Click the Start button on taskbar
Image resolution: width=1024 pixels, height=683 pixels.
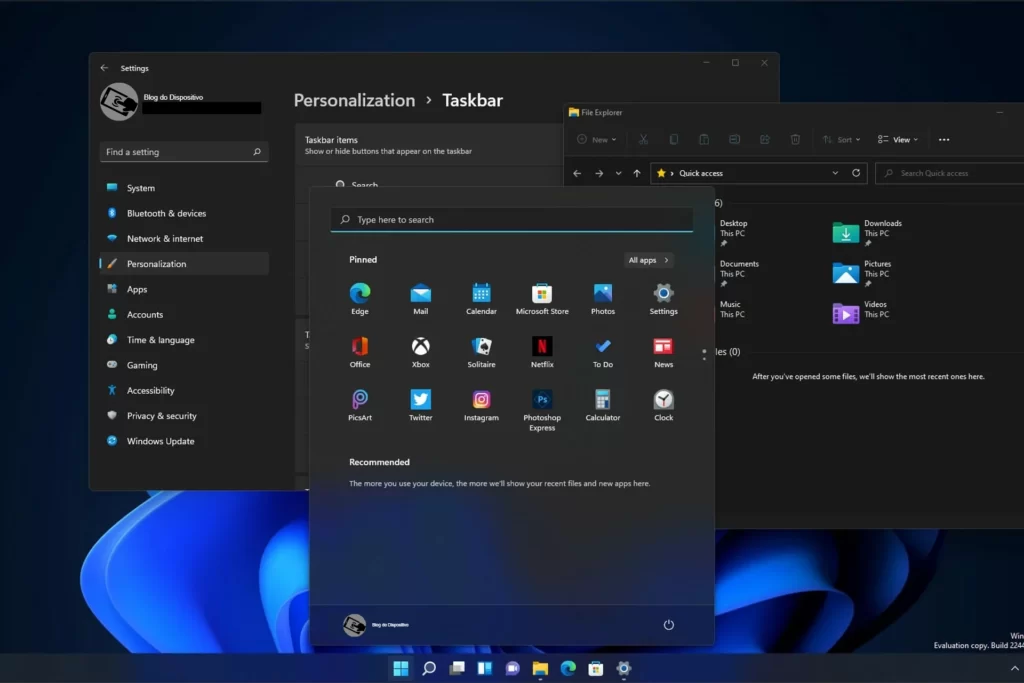(401, 668)
